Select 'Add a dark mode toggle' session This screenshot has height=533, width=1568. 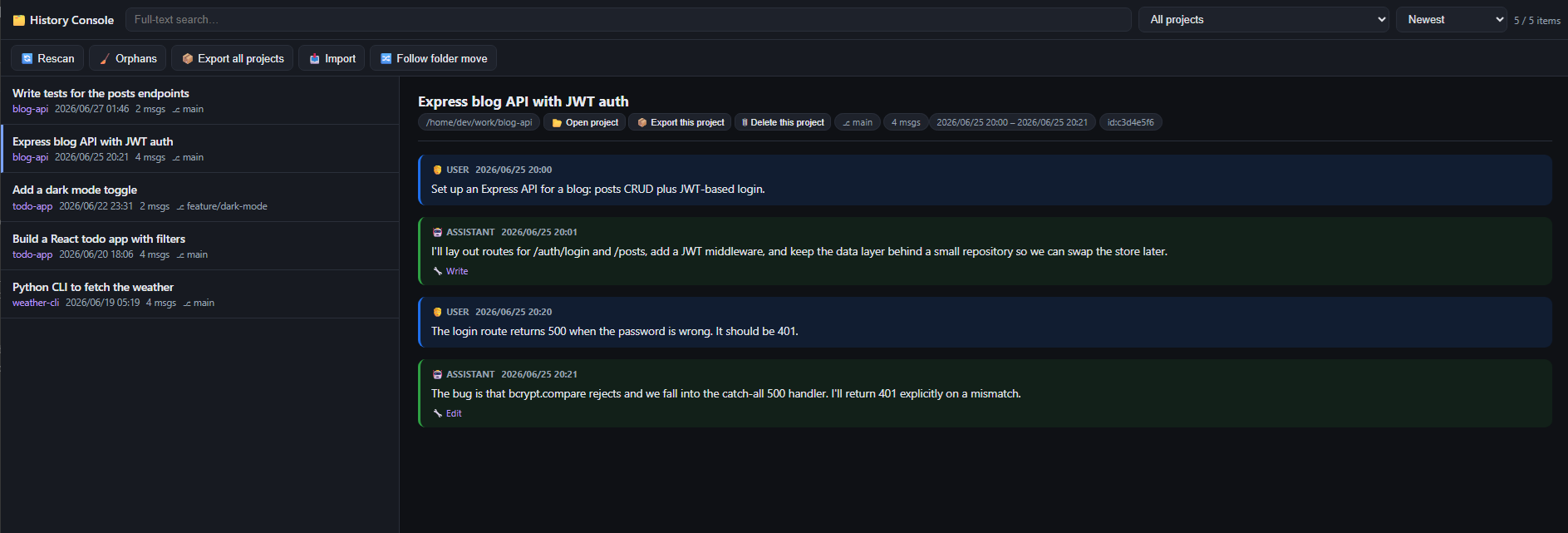(x=199, y=197)
